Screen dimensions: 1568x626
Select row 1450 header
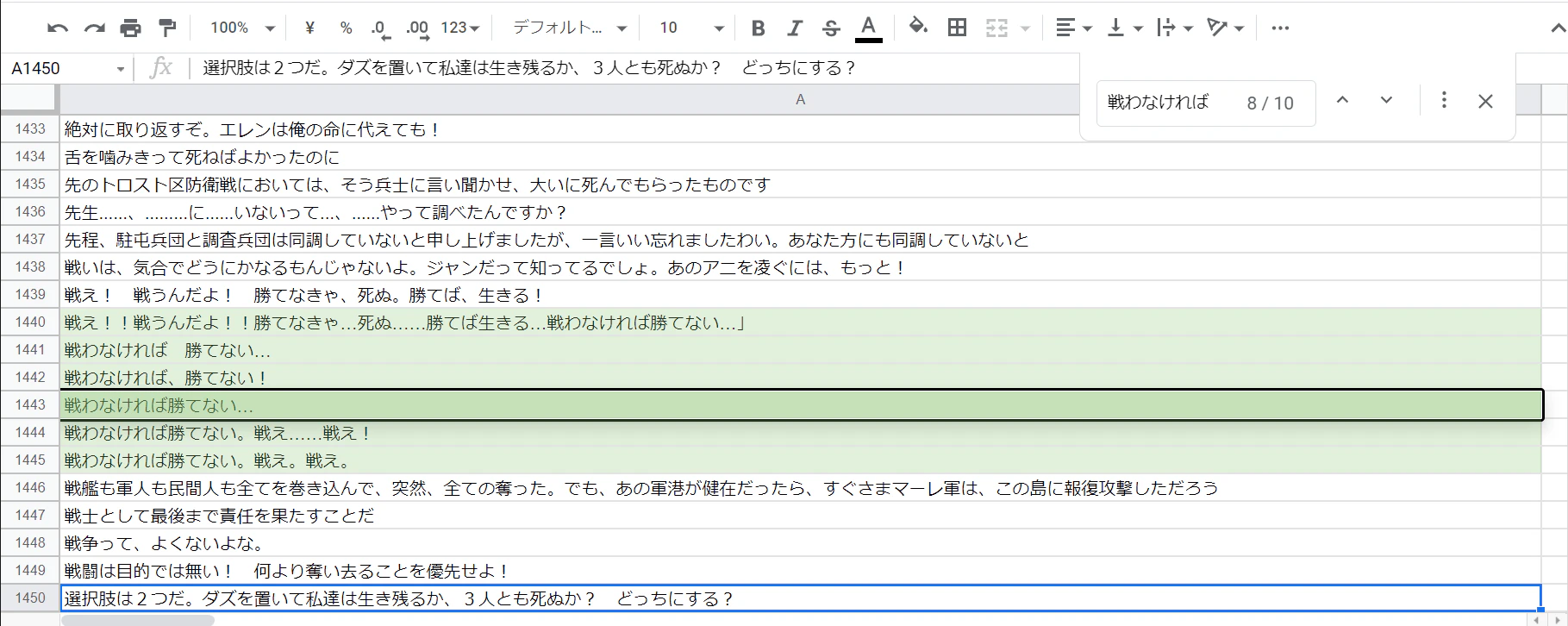pos(30,598)
